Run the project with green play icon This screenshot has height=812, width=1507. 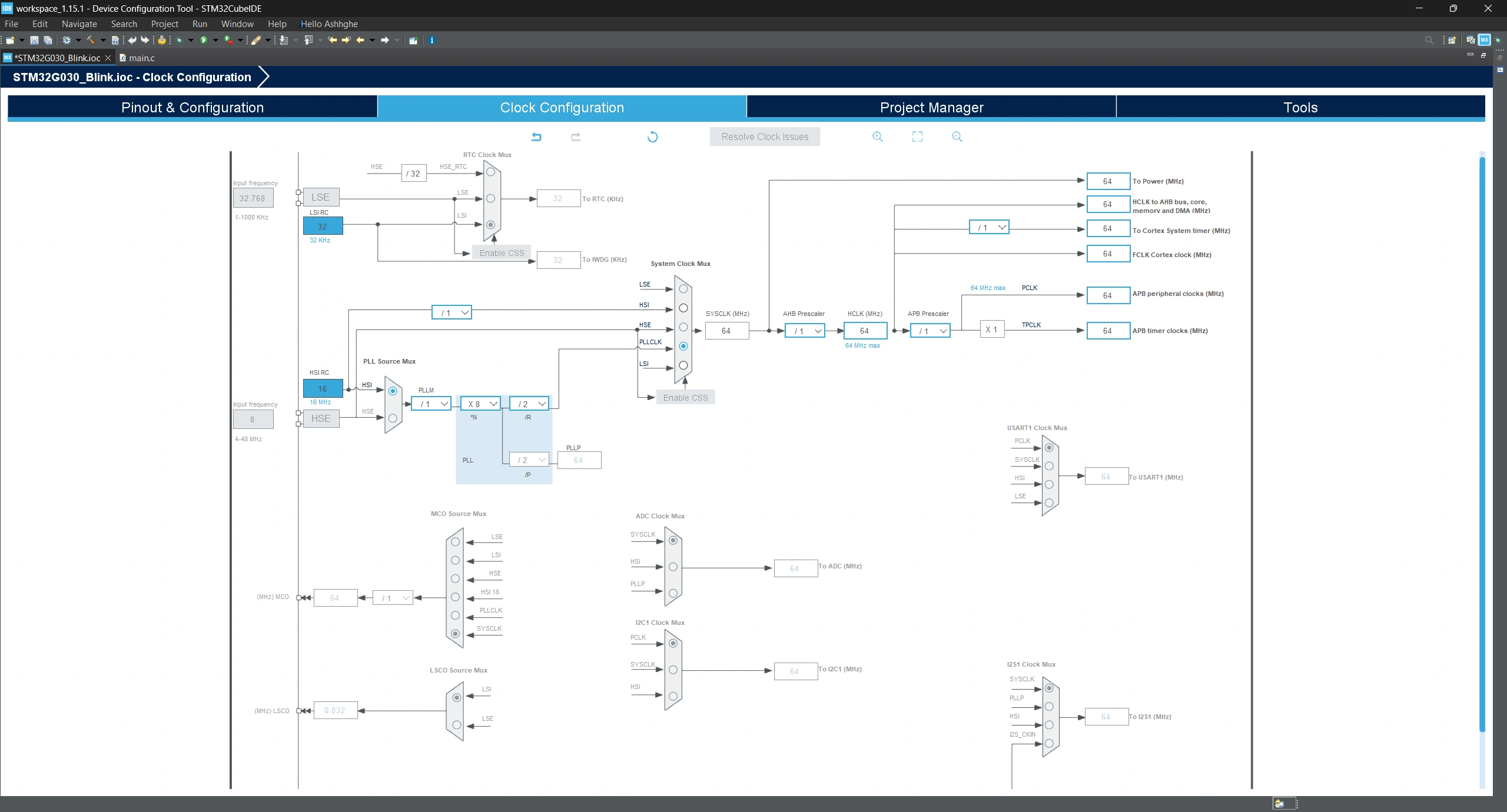(x=204, y=40)
